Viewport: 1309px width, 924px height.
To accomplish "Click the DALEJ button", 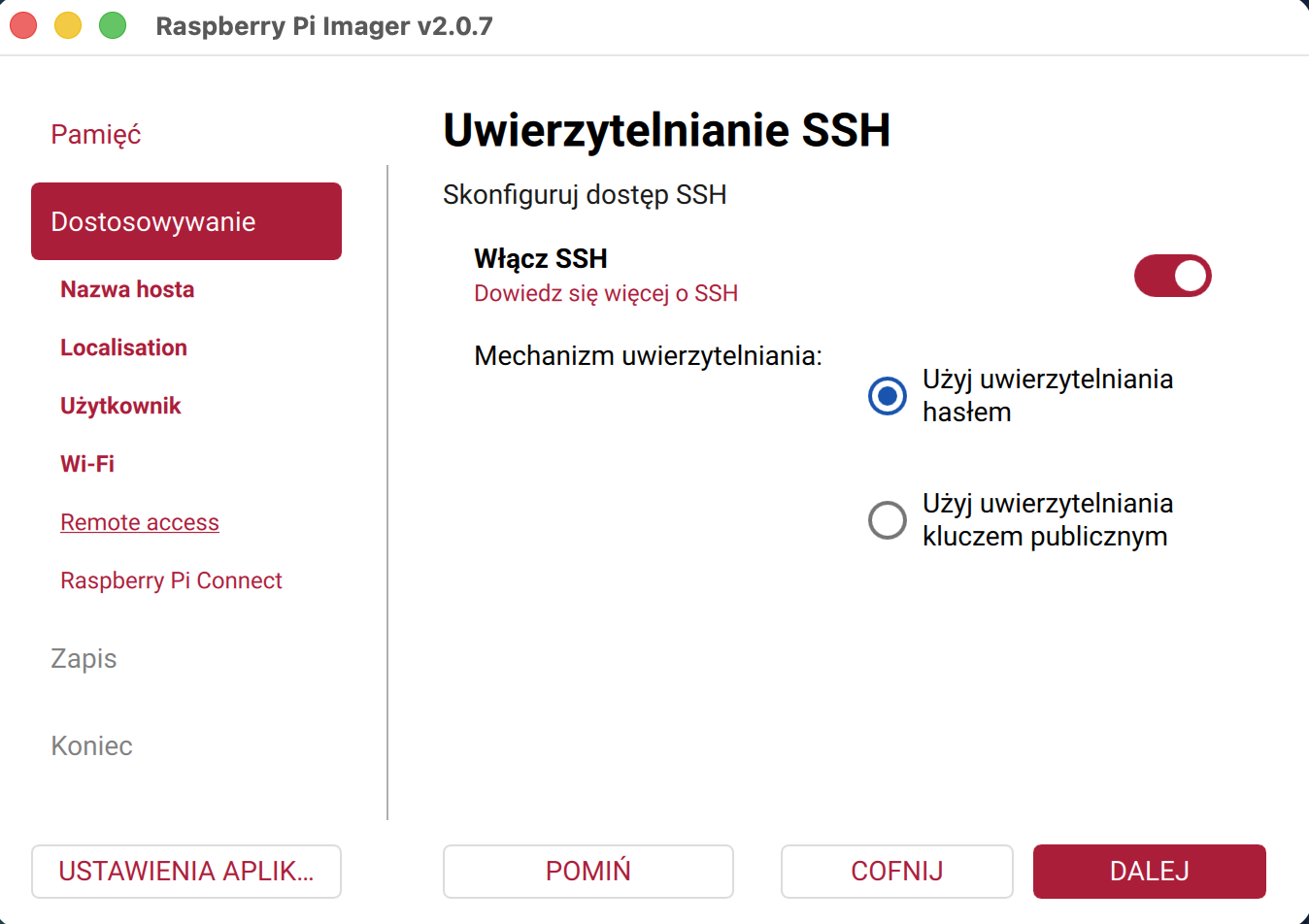I will [x=1149, y=871].
